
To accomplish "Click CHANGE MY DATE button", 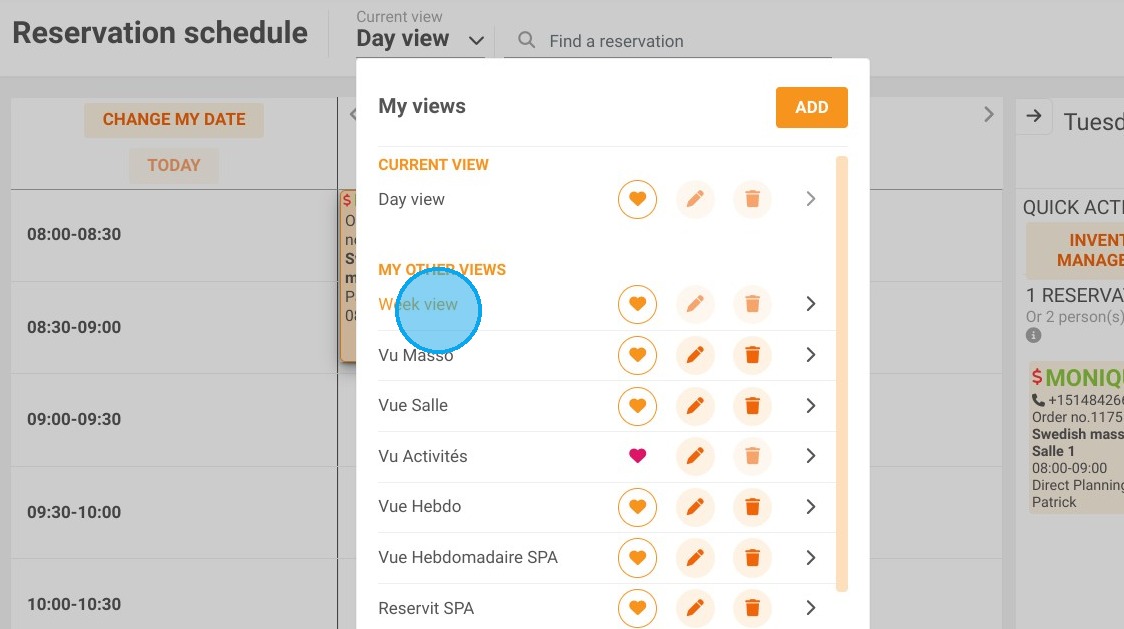I will click(x=174, y=120).
